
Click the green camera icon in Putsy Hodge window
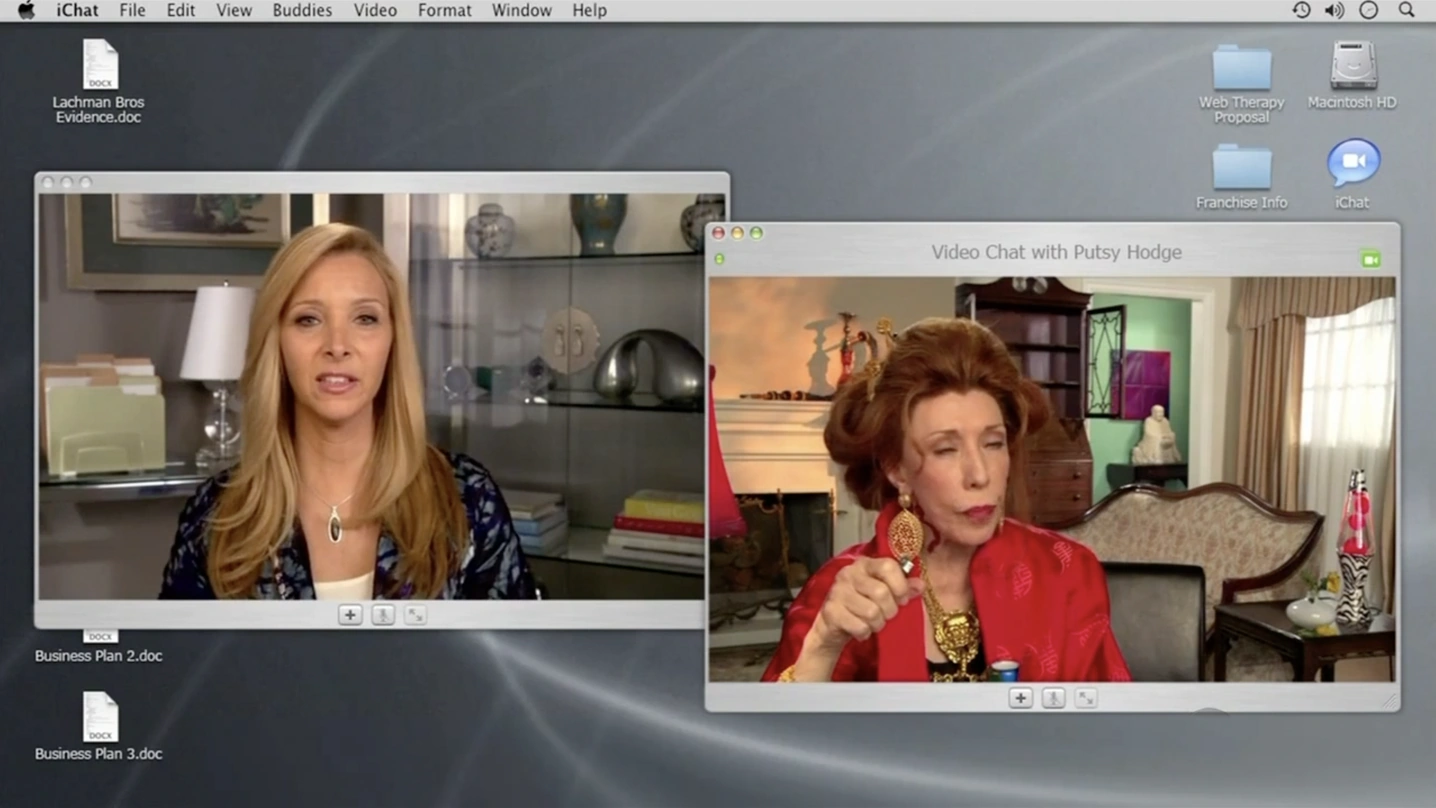point(1371,260)
